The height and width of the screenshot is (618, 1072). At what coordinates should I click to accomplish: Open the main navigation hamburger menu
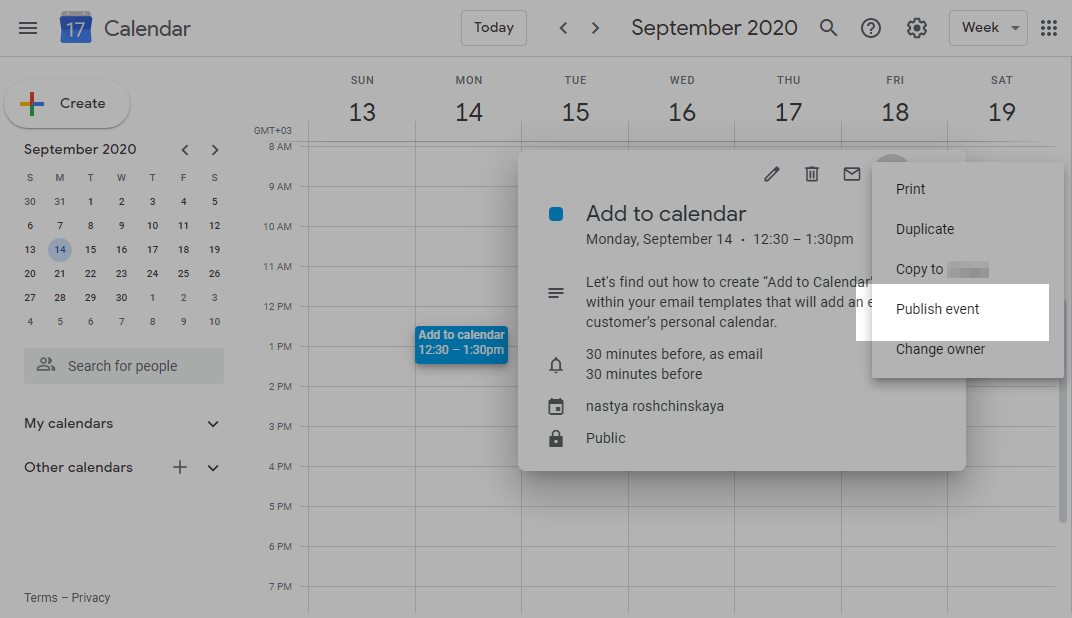pos(27,28)
